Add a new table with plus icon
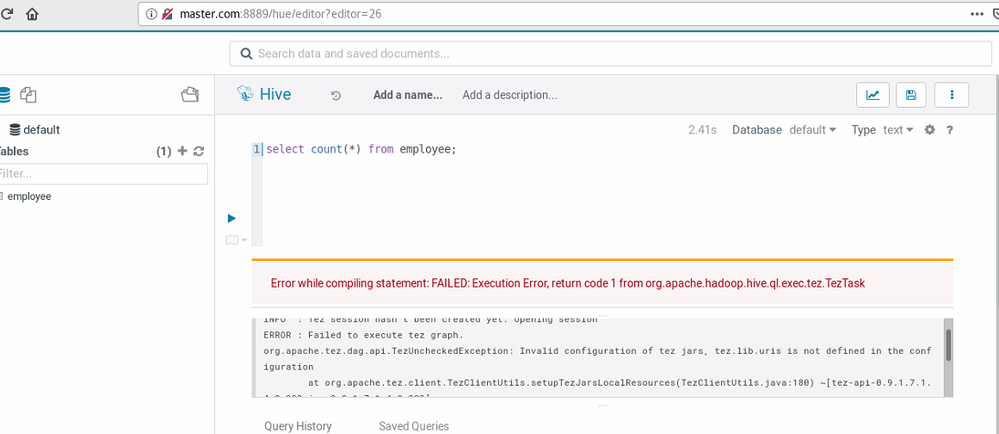Screen dimensions: 999x434 tap(182, 151)
